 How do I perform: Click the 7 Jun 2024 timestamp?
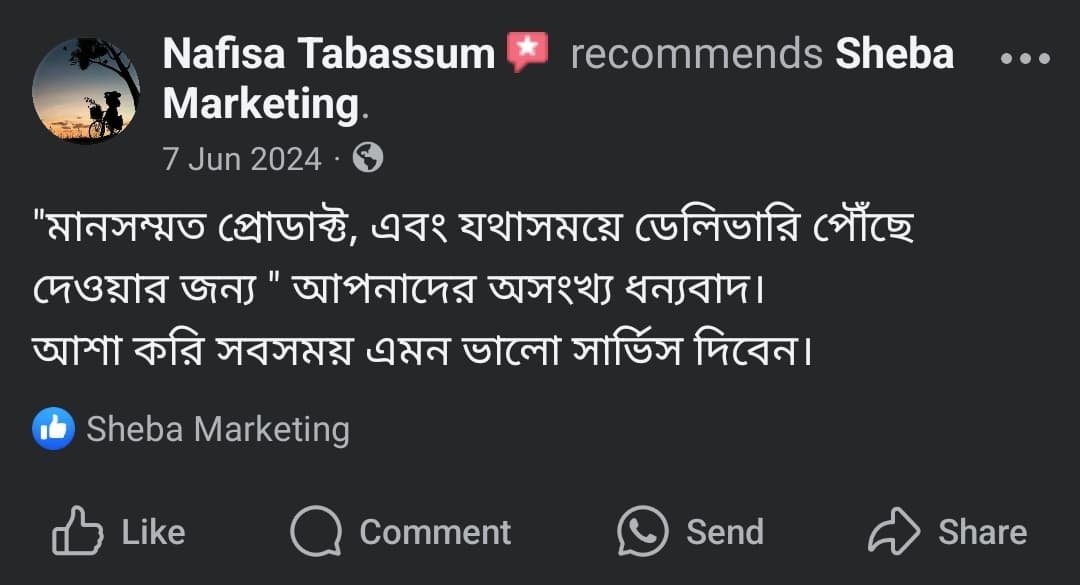(x=243, y=159)
